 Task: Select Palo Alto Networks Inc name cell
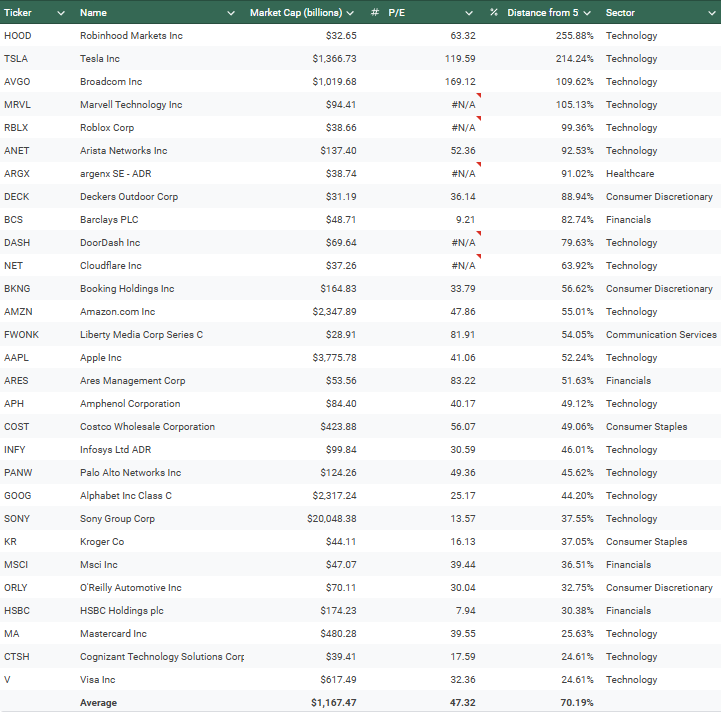[x=130, y=472]
